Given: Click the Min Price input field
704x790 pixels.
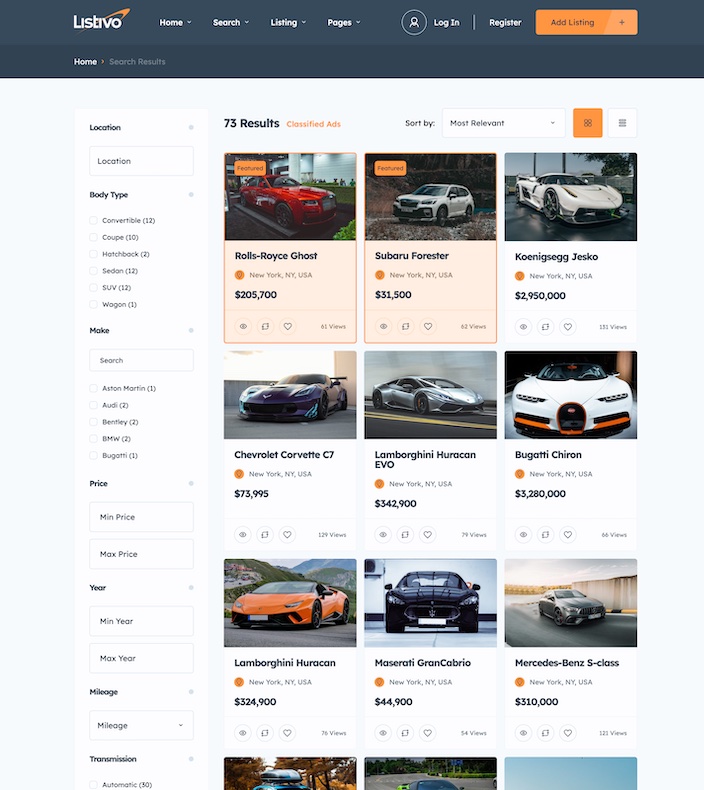Looking at the screenshot, I should click(141, 517).
